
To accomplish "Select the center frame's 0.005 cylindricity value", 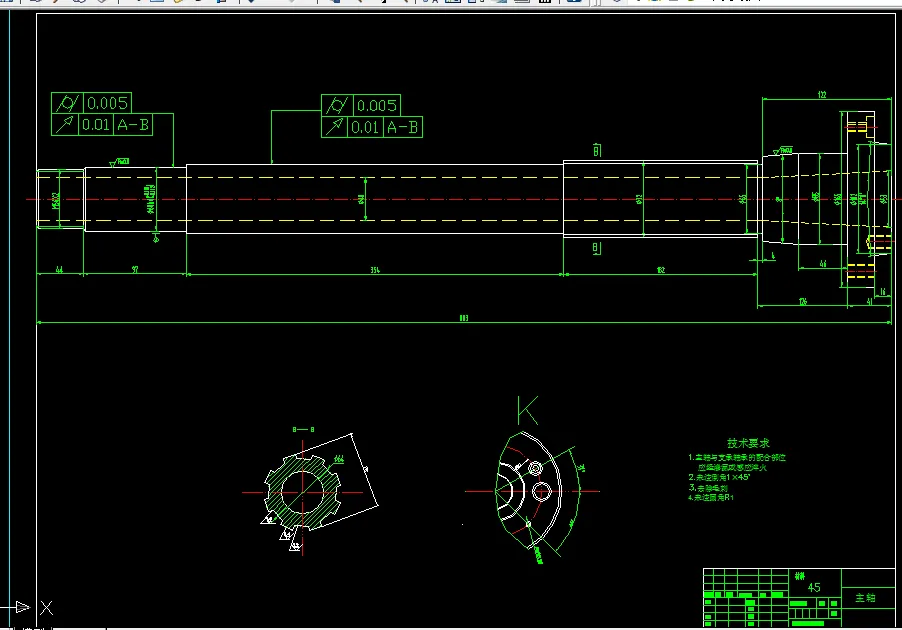I will click(x=377, y=106).
